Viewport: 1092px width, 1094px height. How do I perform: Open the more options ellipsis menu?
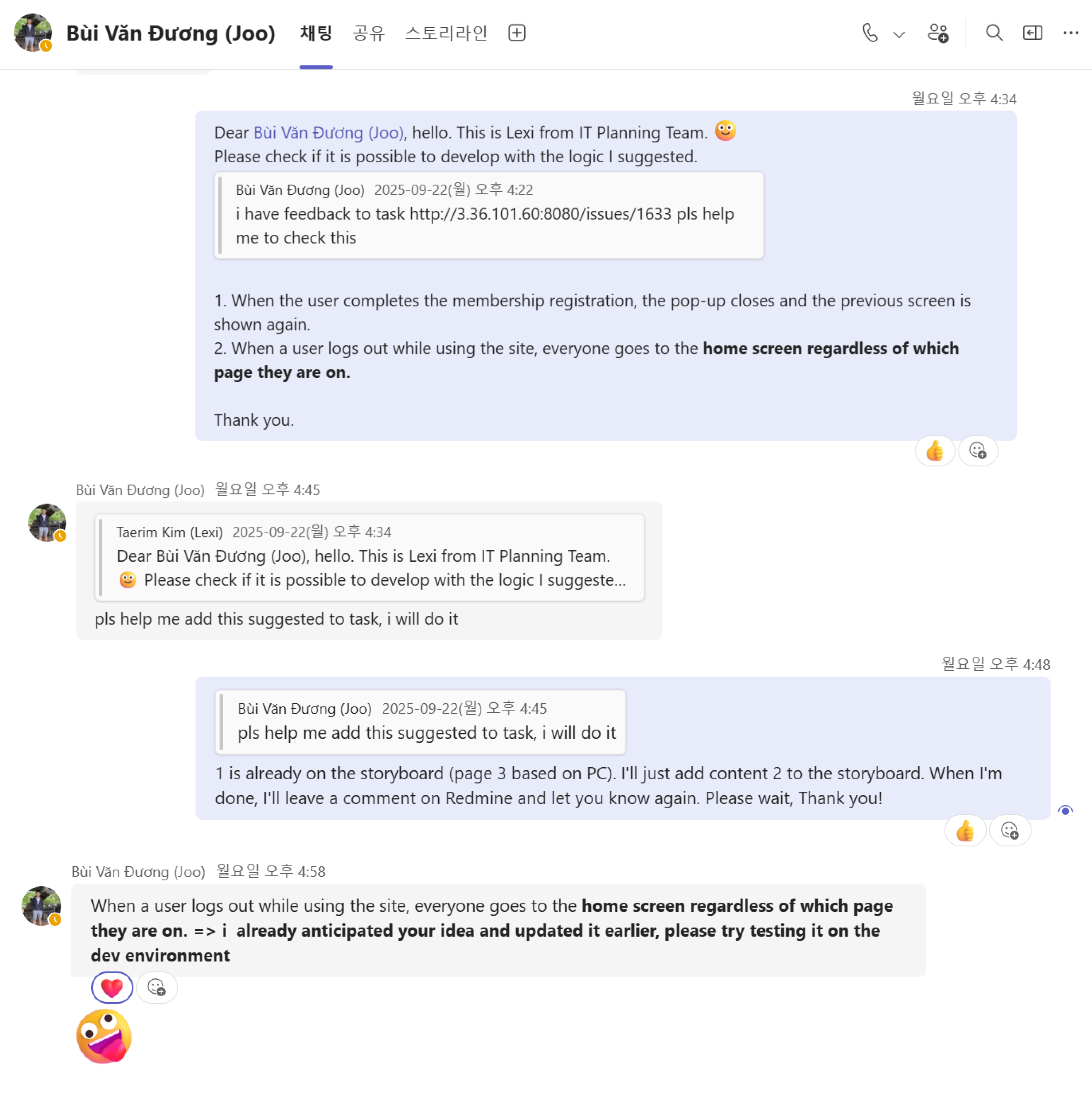(x=1070, y=33)
